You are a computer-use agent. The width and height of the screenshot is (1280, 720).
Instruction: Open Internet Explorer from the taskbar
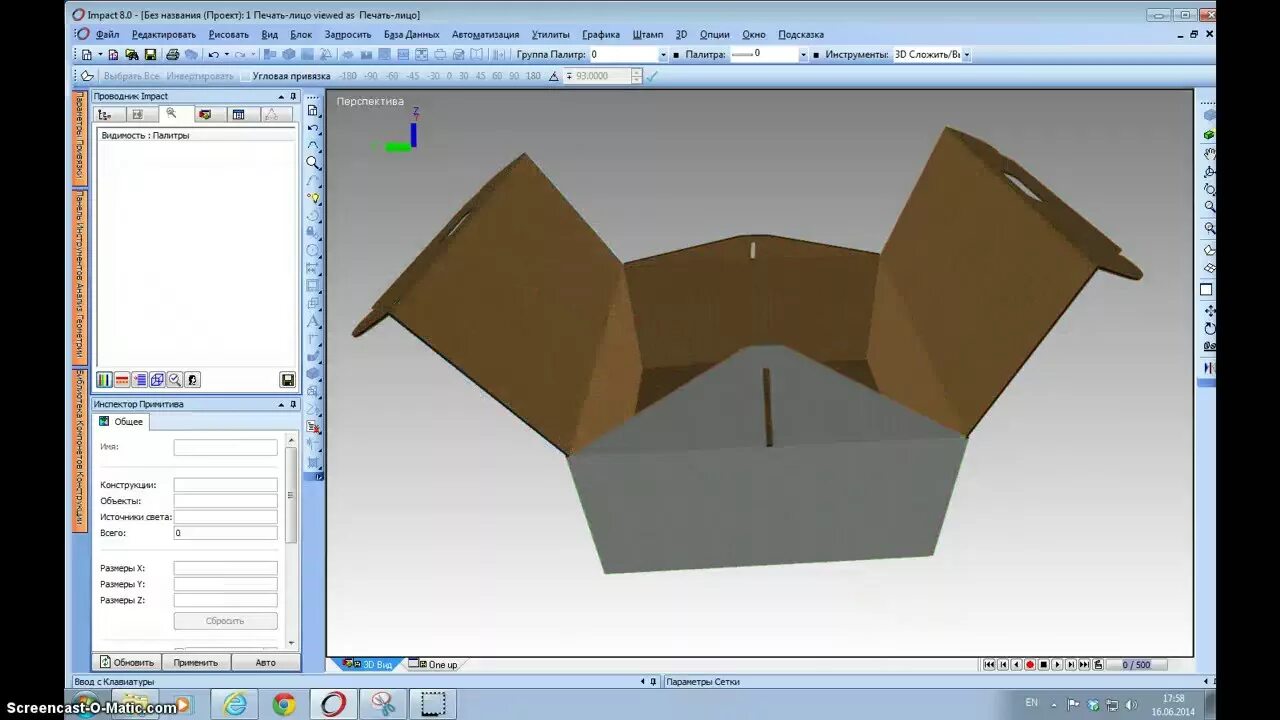[x=235, y=704]
